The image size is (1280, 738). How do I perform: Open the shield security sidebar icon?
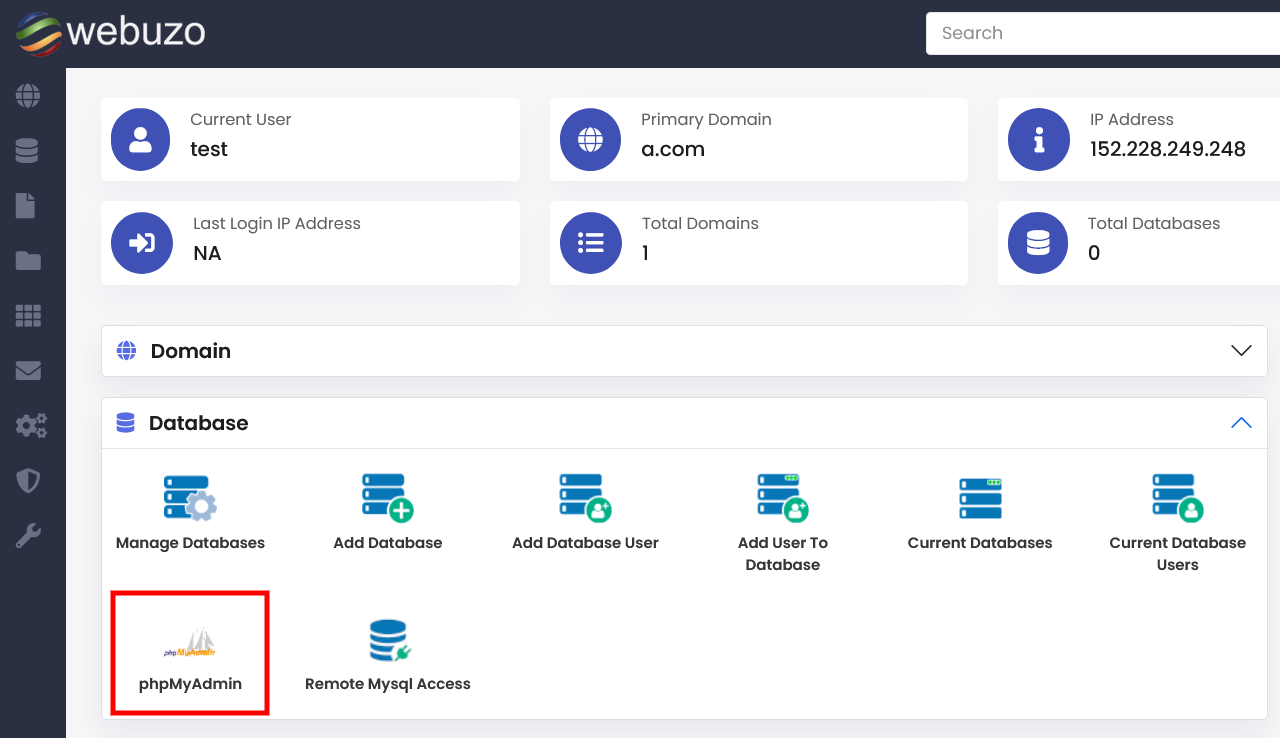point(28,481)
